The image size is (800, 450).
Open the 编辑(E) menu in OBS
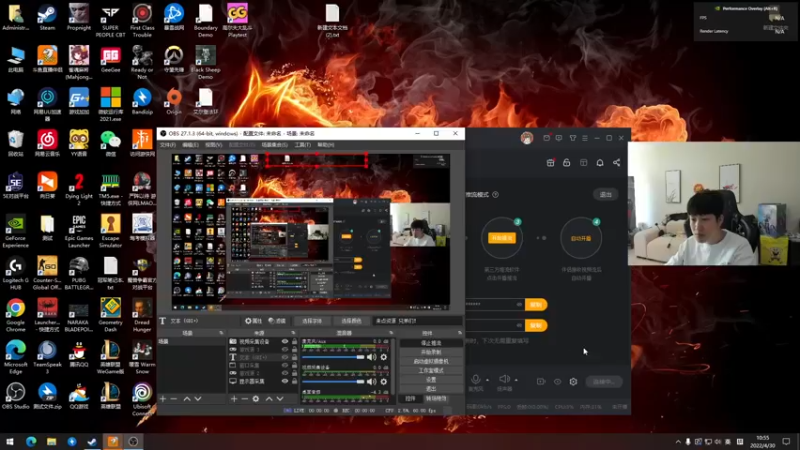tap(190, 145)
